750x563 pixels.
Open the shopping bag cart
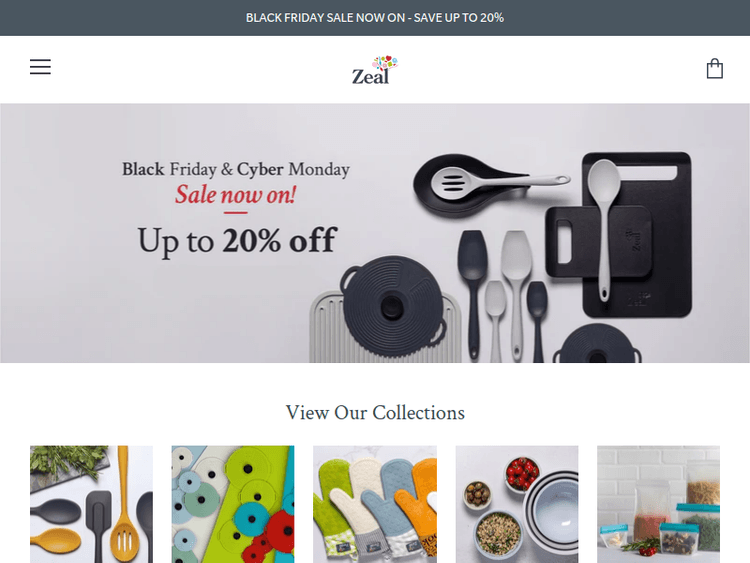tap(715, 68)
